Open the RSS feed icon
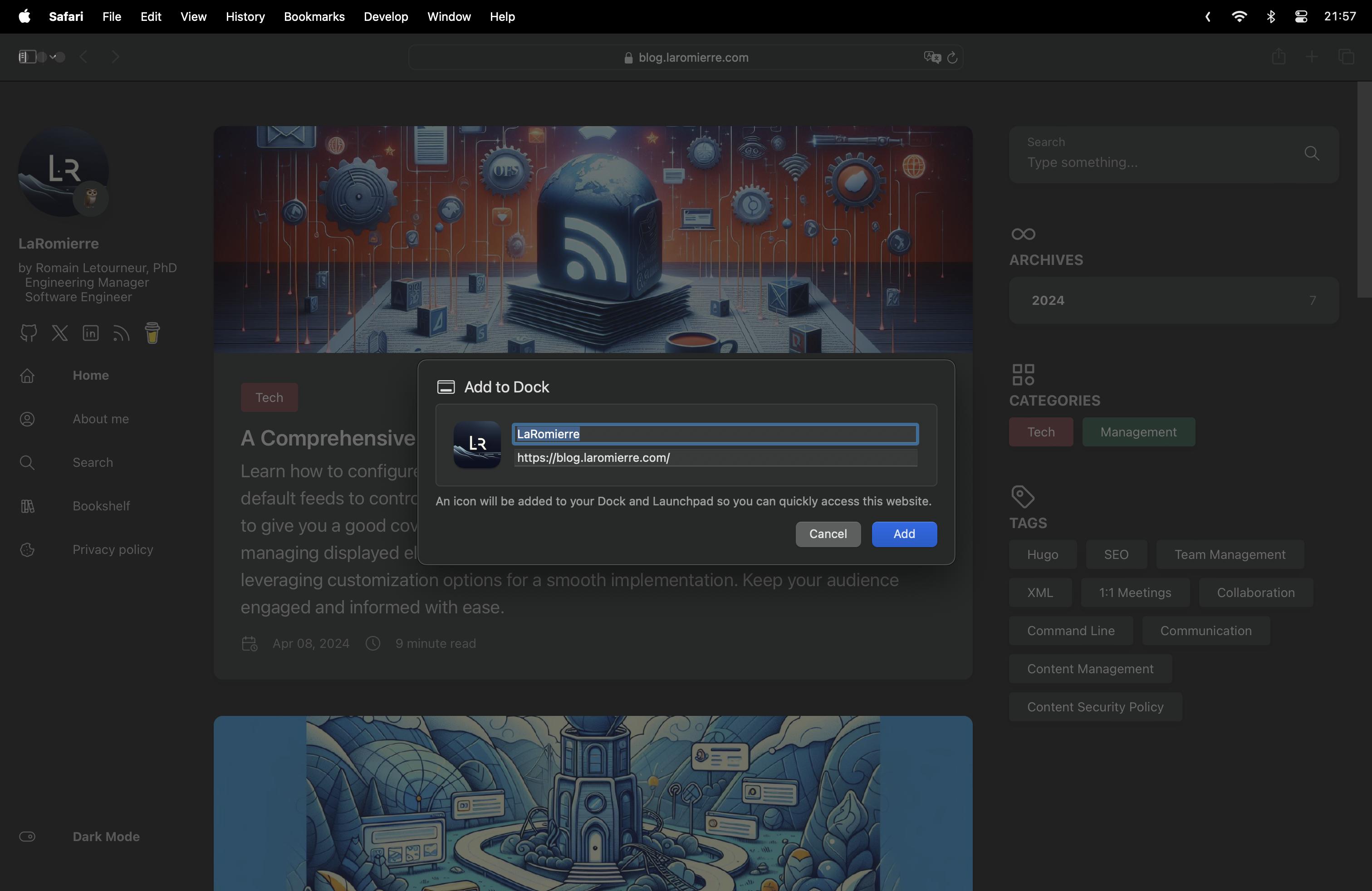Image resolution: width=1372 pixels, height=891 pixels. pos(121,333)
